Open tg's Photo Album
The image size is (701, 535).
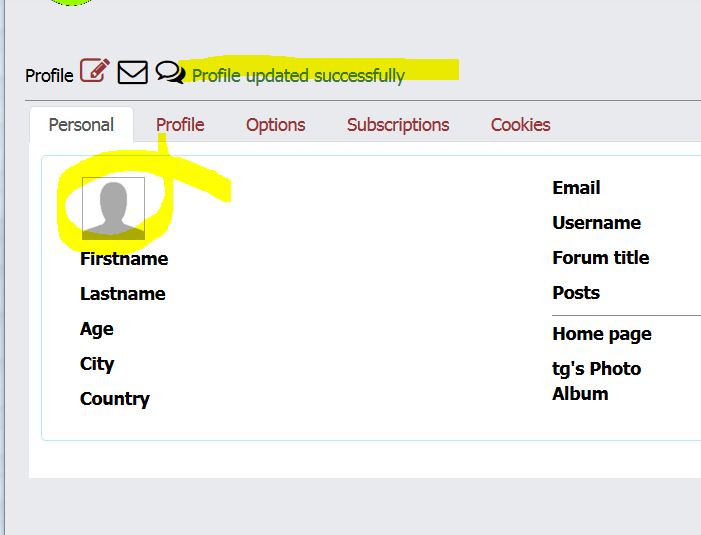[x=596, y=381]
